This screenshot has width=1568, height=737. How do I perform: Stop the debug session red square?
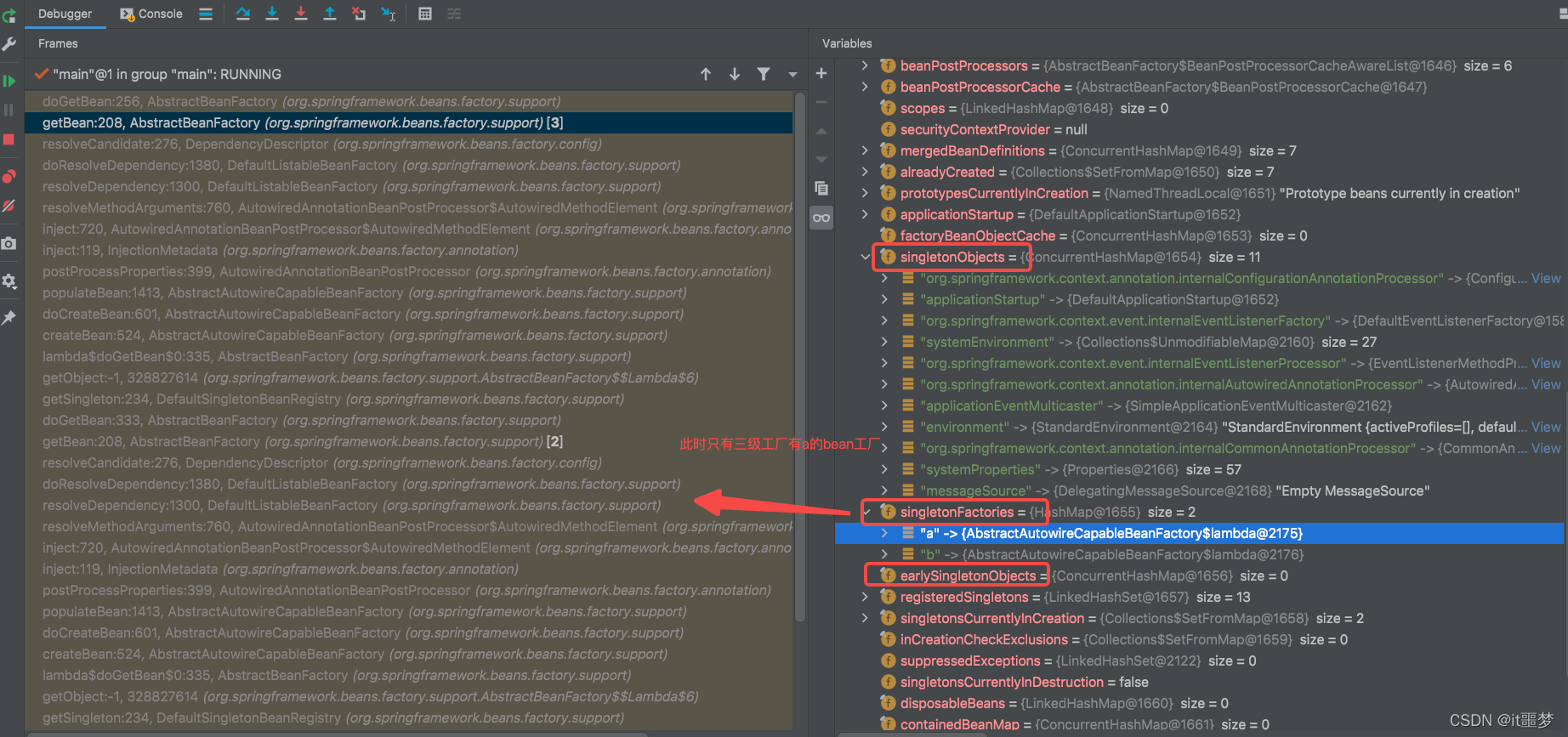point(9,139)
